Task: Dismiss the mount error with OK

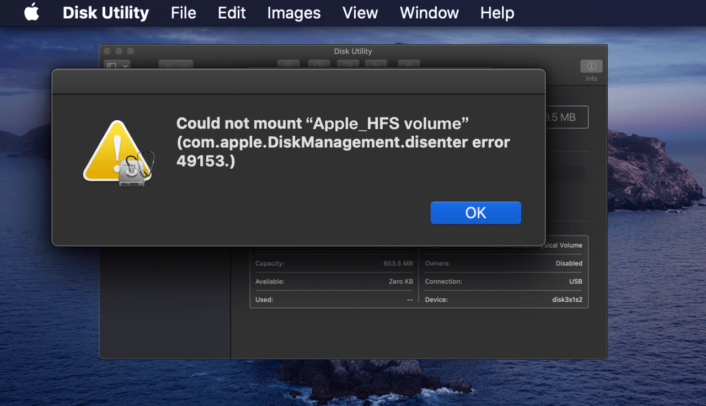Action: [475, 212]
